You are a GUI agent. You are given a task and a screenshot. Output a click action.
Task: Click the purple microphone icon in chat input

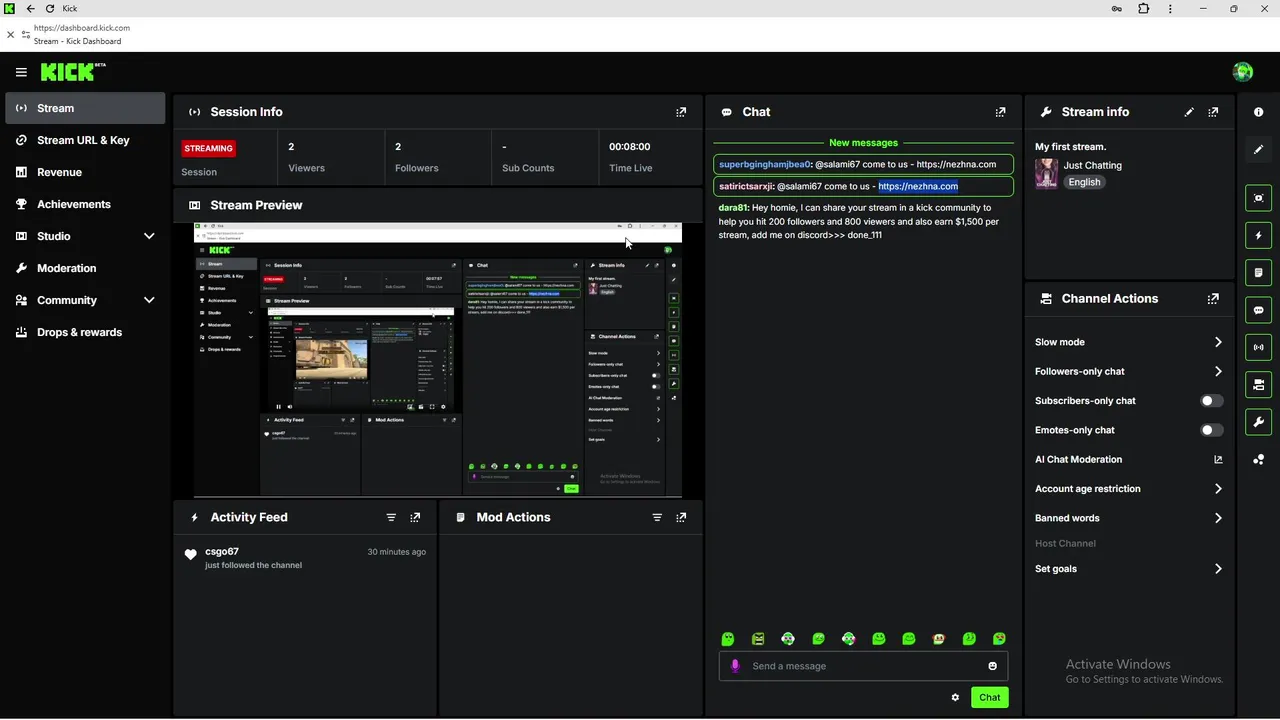tap(735, 666)
